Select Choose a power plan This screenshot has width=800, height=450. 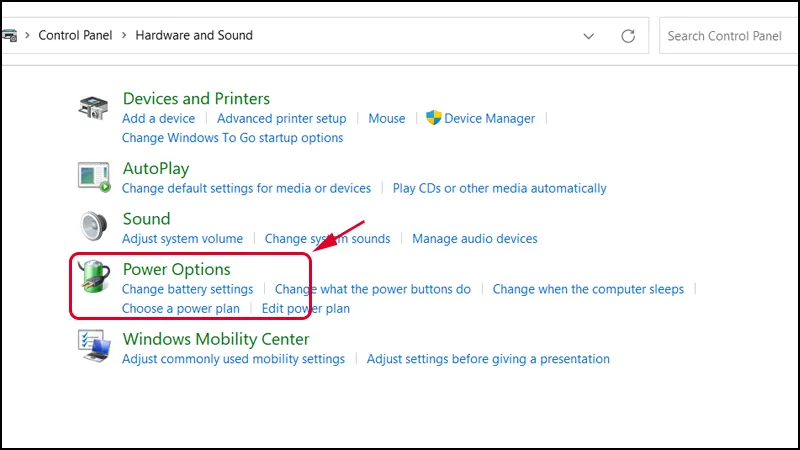click(x=180, y=309)
